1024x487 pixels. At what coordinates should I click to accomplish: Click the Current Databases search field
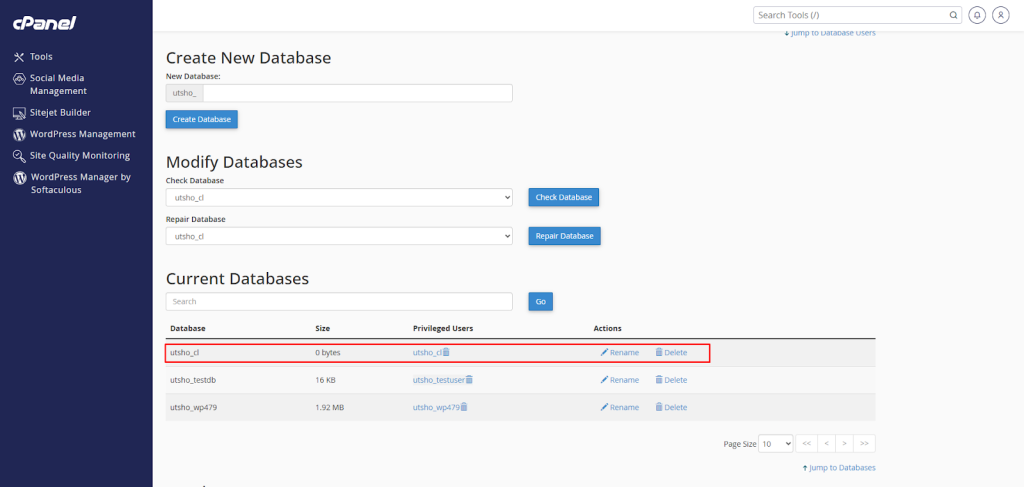(339, 301)
